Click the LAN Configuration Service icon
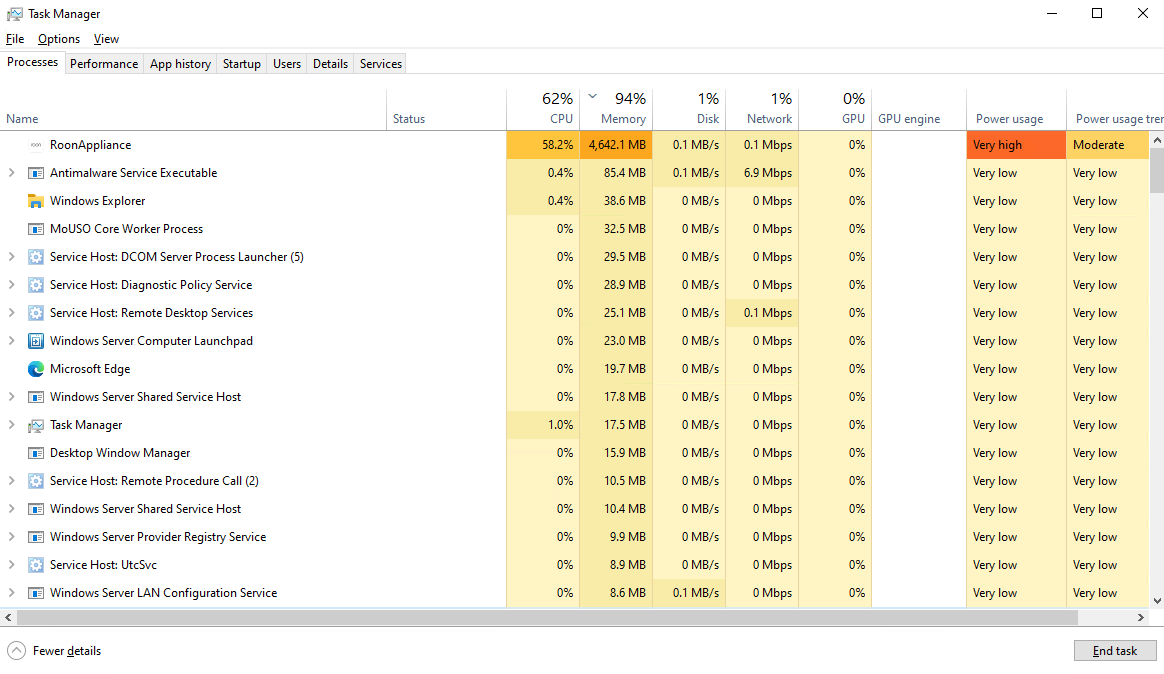The width and height of the screenshot is (1164, 674). (x=36, y=593)
